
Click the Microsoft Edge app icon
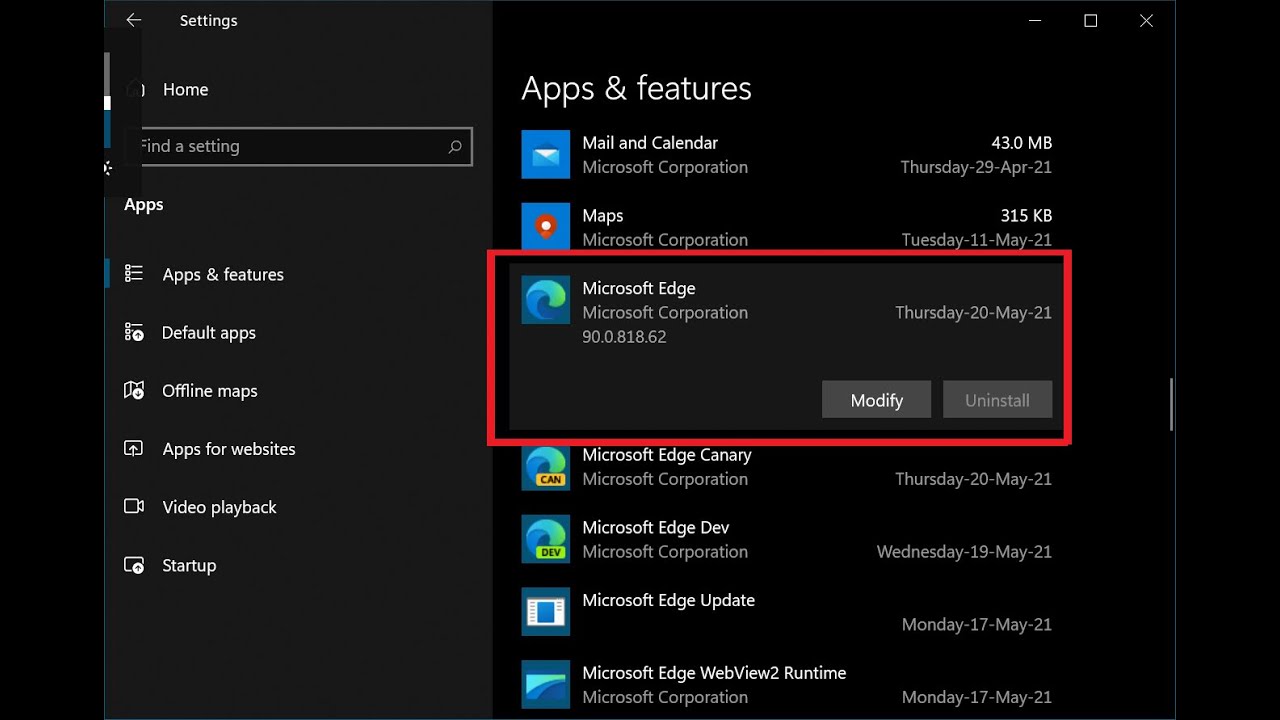(546, 300)
